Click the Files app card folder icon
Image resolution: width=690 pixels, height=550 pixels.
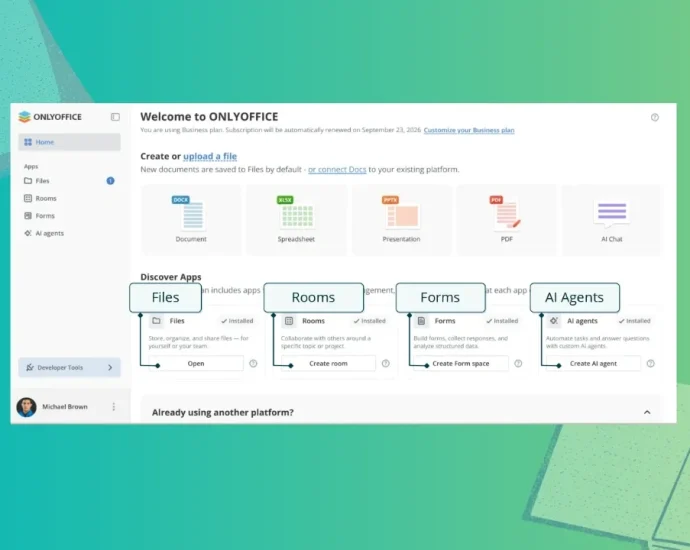(156, 321)
